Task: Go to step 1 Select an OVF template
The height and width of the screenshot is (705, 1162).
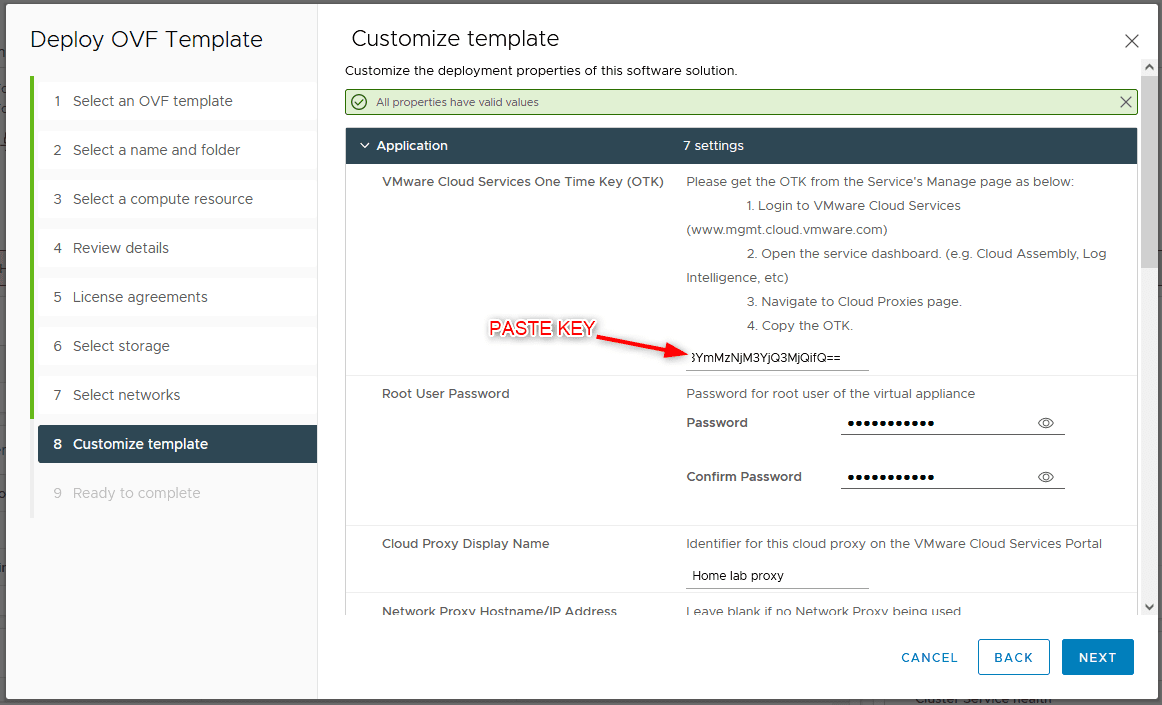Action: click(176, 101)
